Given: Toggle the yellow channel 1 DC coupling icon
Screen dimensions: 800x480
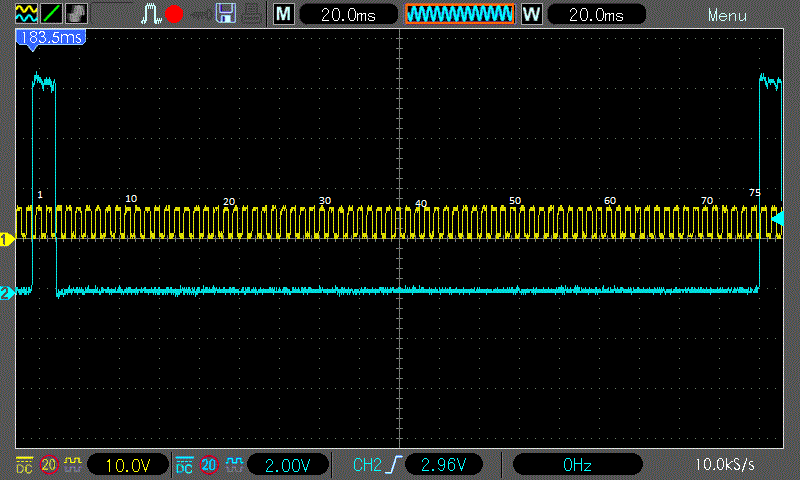Looking at the screenshot, I should pos(24,464).
